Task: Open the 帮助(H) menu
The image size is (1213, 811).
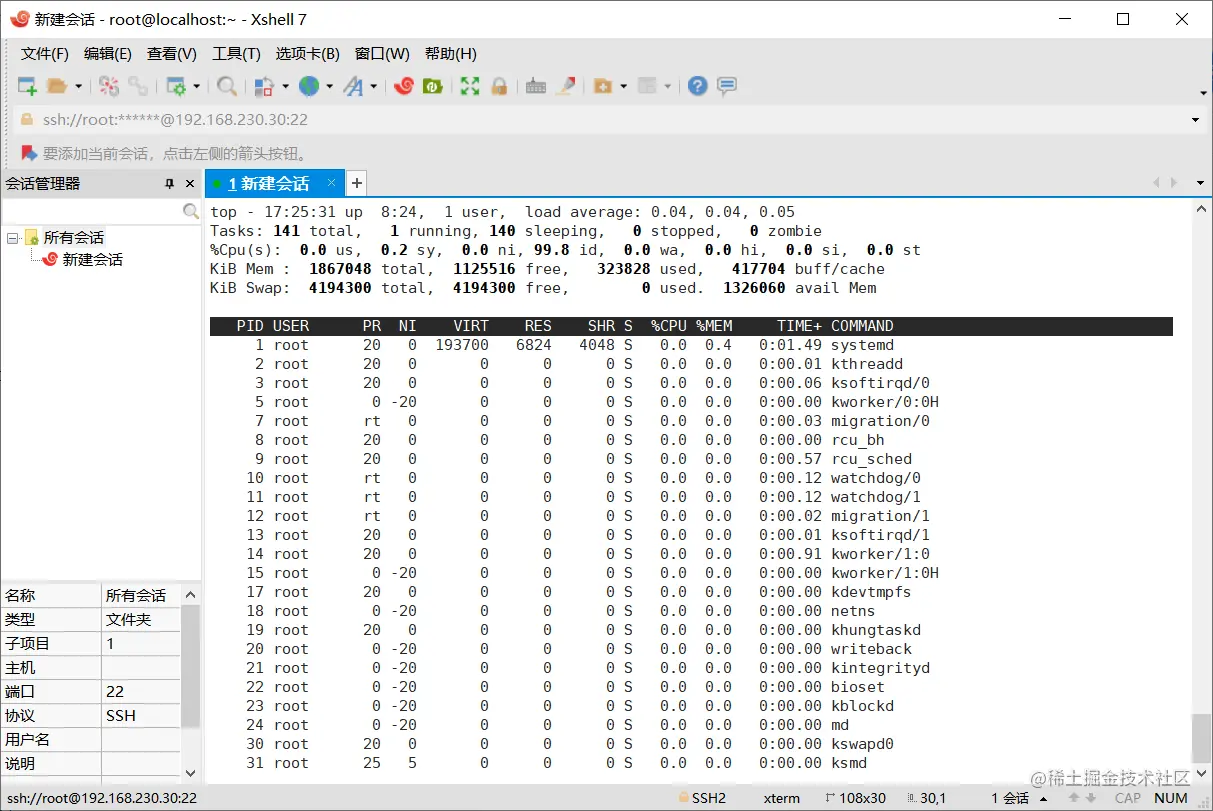Action: click(x=451, y=54)
